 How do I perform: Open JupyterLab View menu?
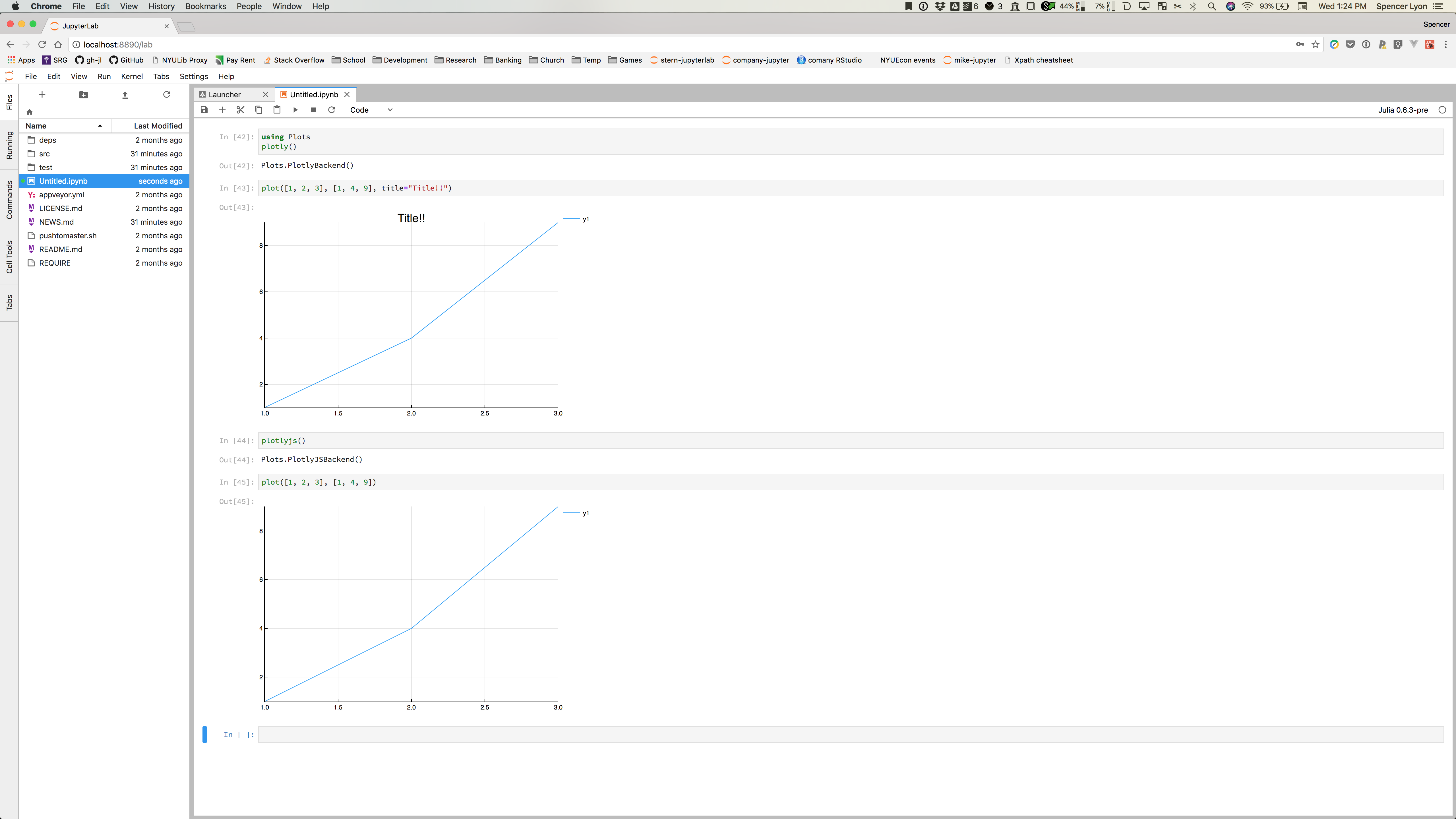78,76
